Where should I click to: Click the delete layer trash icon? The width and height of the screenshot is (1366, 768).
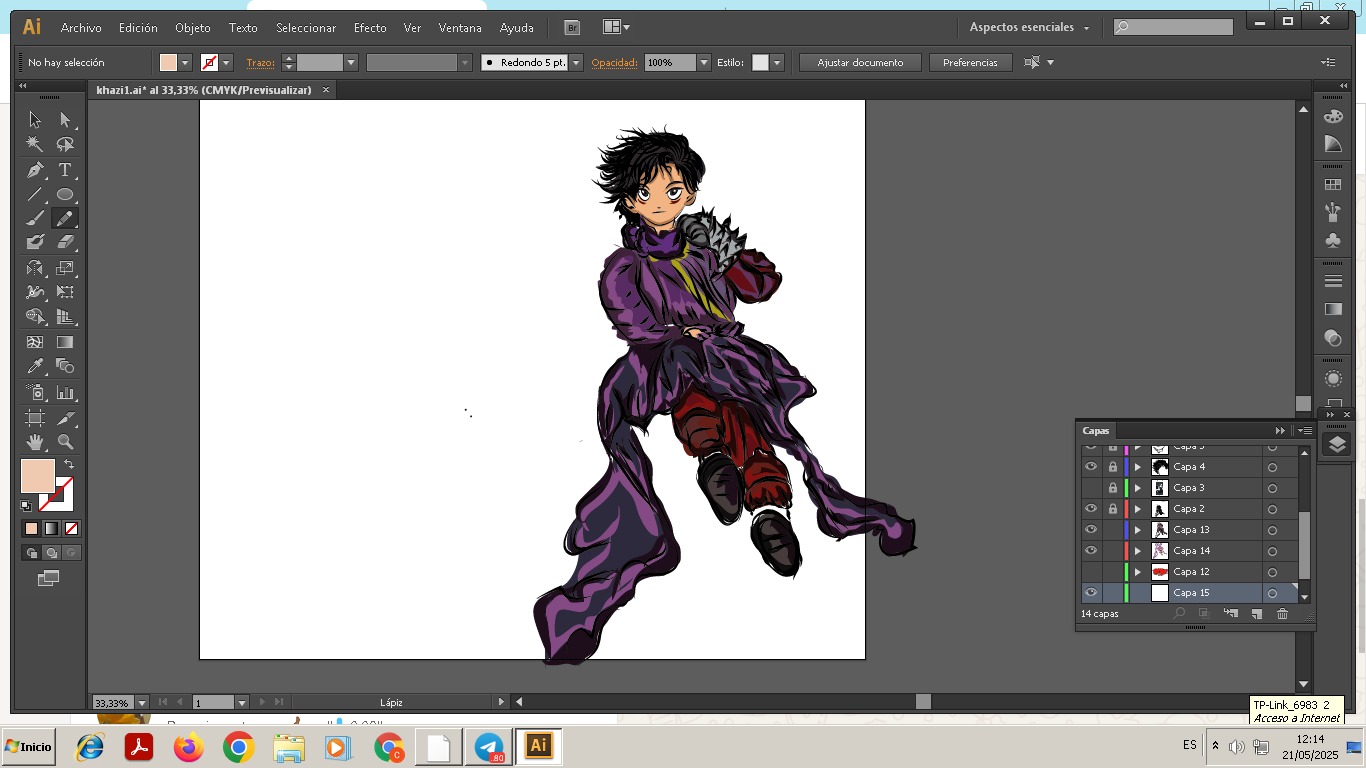[x=1282, y=614]
